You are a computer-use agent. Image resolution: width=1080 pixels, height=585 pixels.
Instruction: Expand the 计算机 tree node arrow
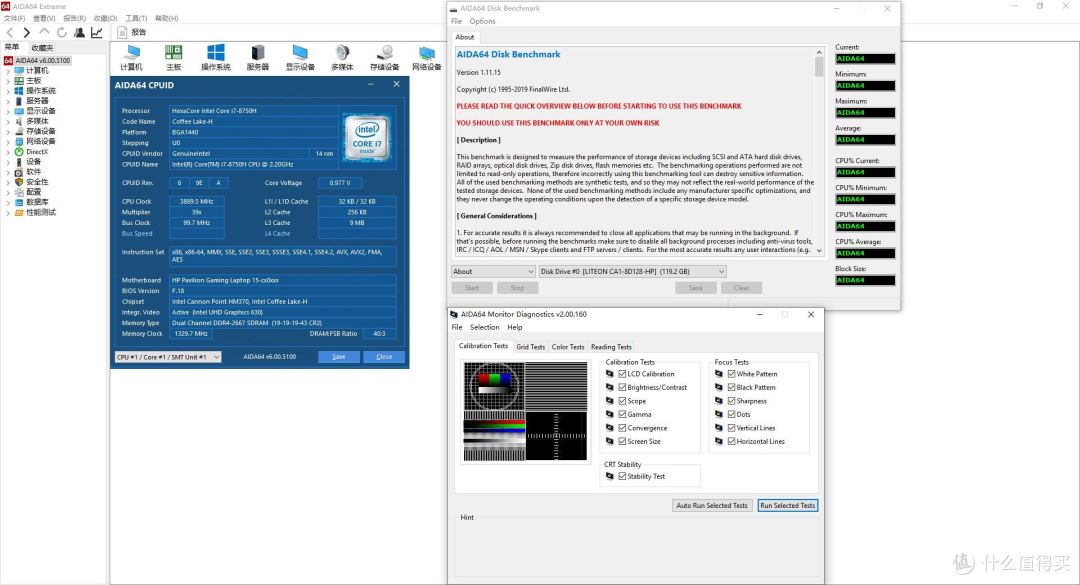pos(8,71)
